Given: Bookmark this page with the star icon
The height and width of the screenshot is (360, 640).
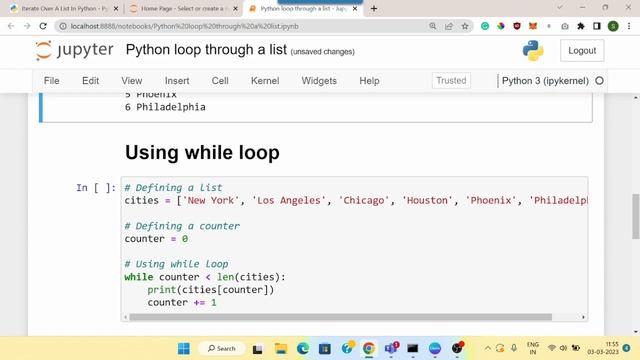Looking at the screenshot, I should [x=465, y=26].
